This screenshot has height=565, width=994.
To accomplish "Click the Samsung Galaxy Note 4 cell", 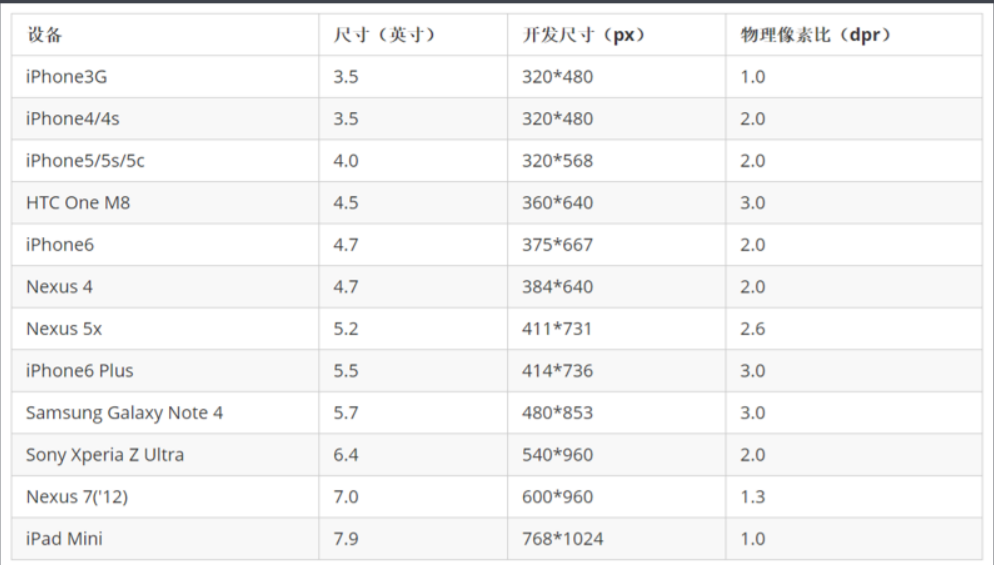I will pyautogui.click(x=165, y=413).
